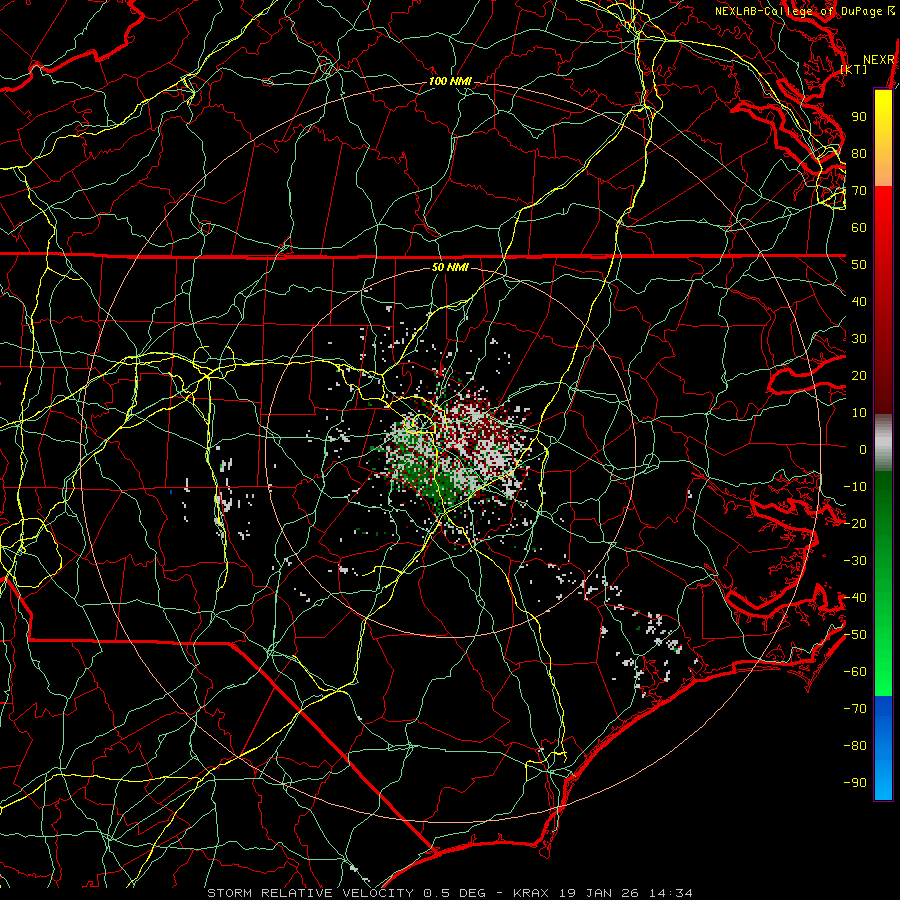
Task: Click the 0 label on velocity scale
Action: tap(863, 450)
